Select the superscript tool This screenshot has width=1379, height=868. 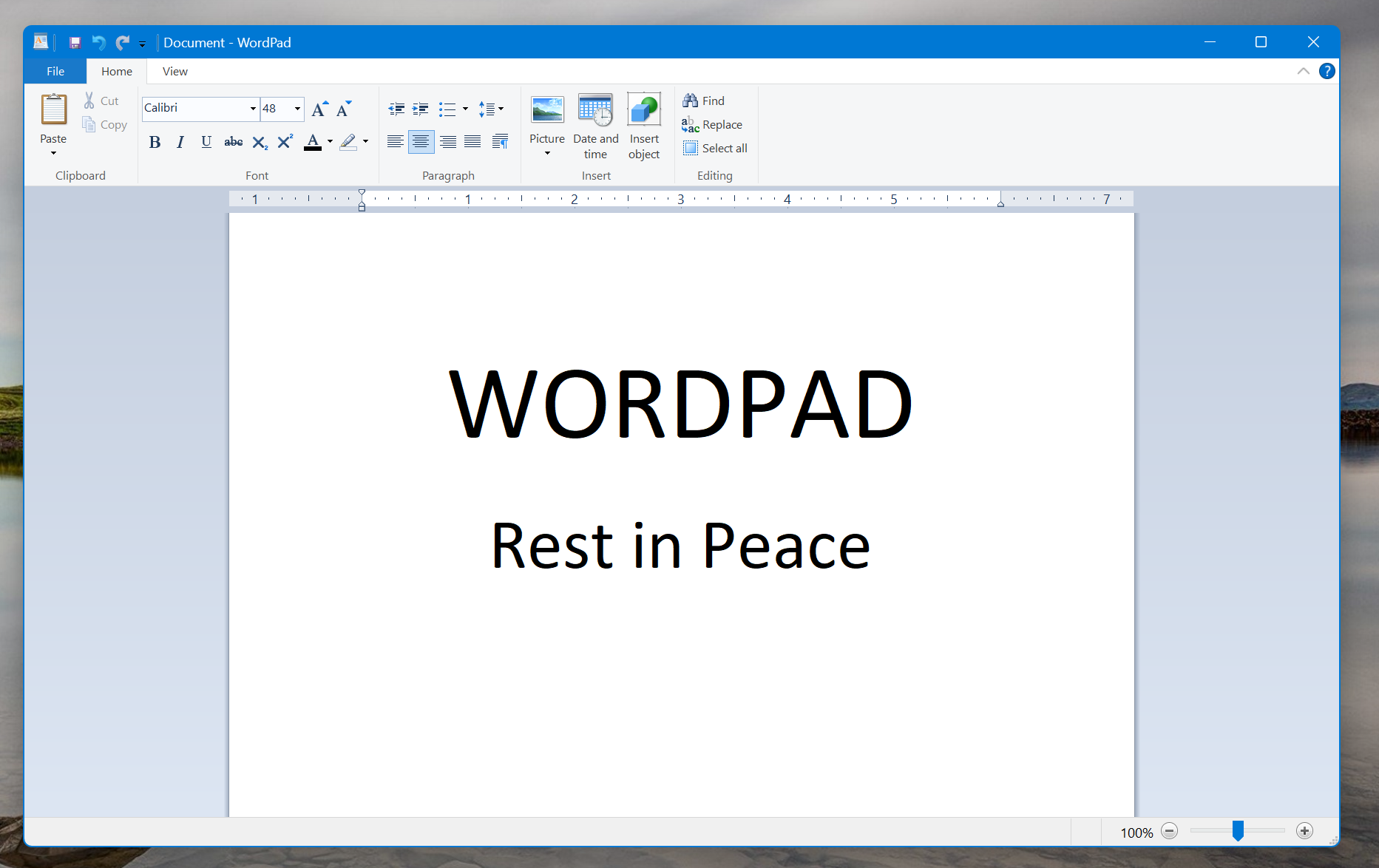coord(285,141)
